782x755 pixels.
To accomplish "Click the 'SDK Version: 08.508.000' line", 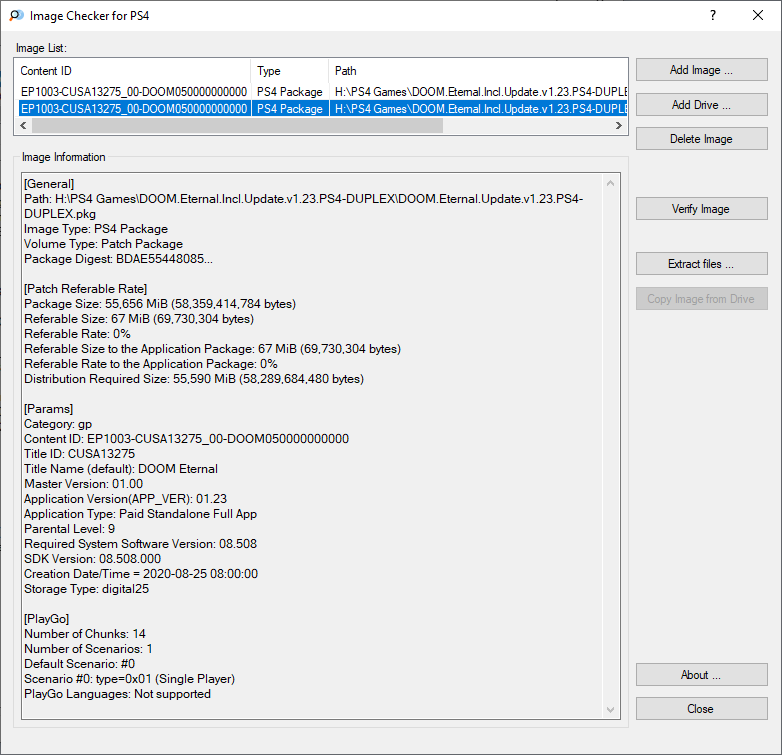I will click(x=92, y=559).
